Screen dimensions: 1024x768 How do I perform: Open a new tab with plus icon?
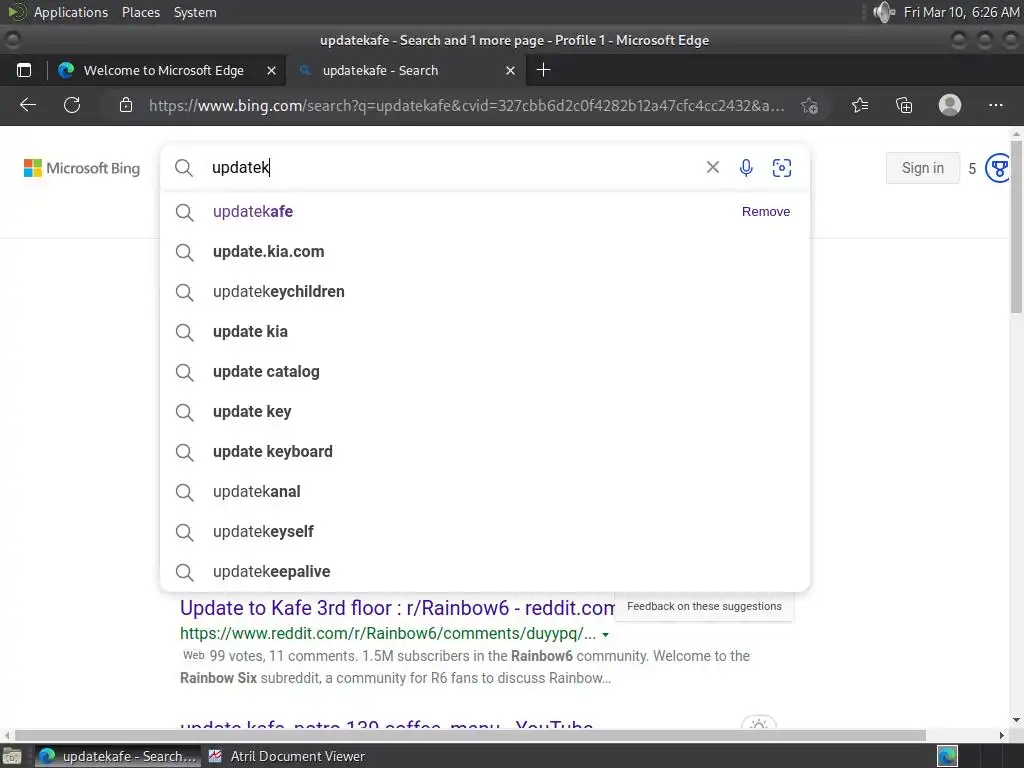click(543, 70)
